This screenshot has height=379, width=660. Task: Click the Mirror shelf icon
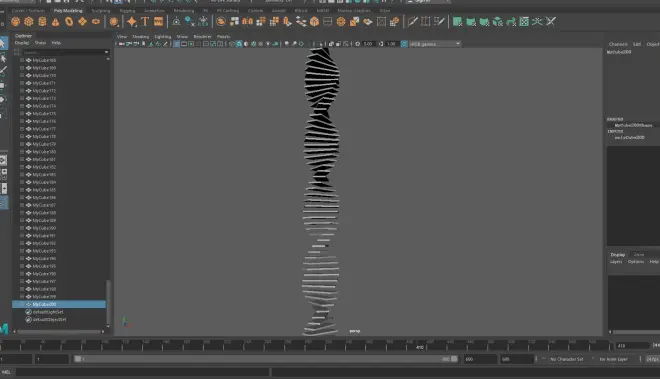pos(248,21)
